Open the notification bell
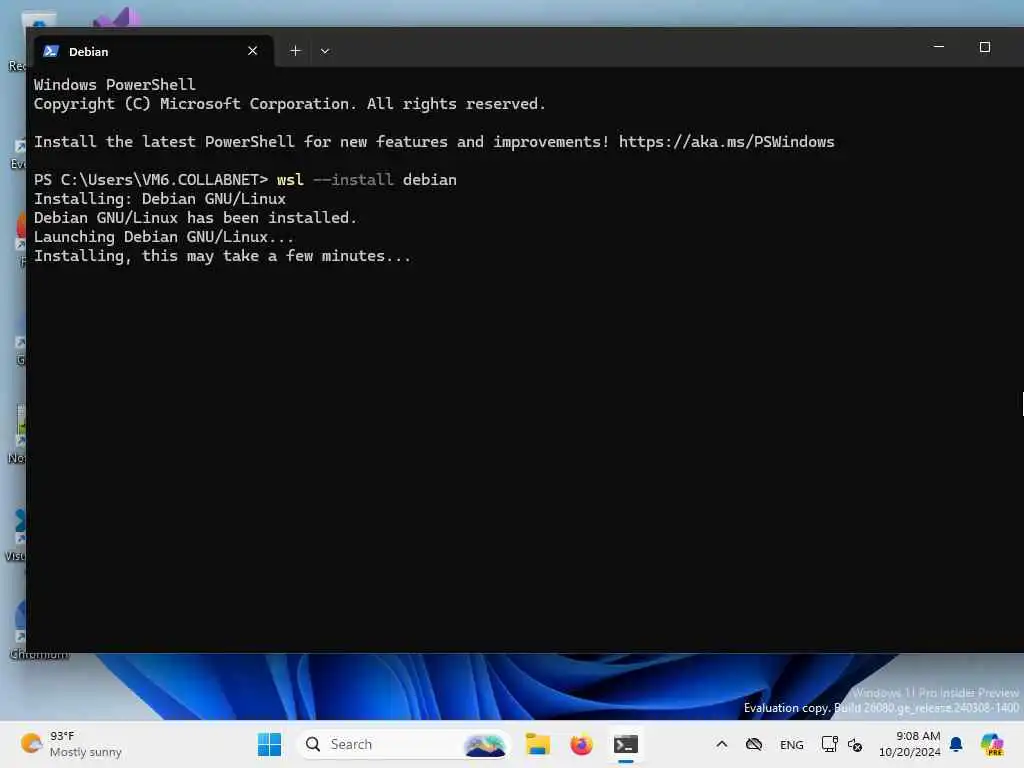 956,744
